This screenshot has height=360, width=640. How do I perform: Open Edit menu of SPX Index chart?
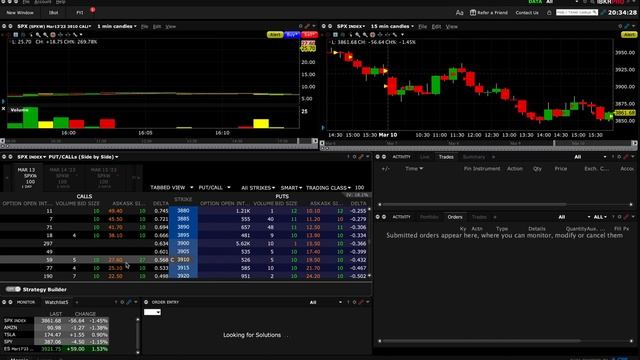pos(436,27)
